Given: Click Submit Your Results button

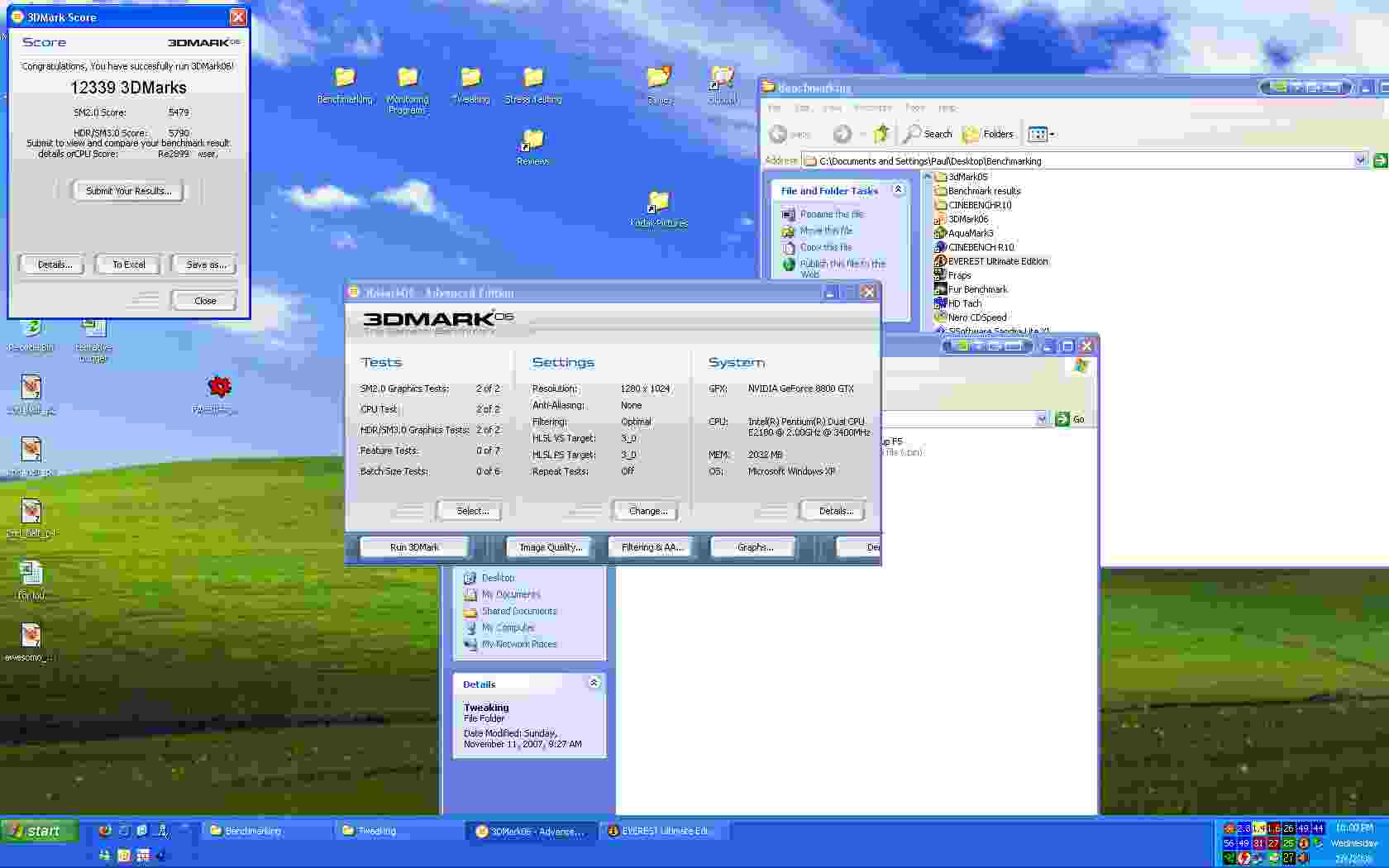Looking at the screenshot, I should tap(128, 191).
